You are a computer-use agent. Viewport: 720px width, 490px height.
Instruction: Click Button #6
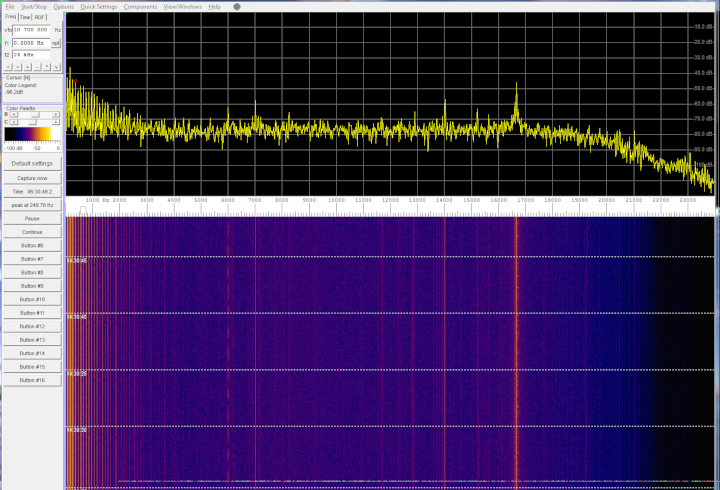(x=32, y=246)
